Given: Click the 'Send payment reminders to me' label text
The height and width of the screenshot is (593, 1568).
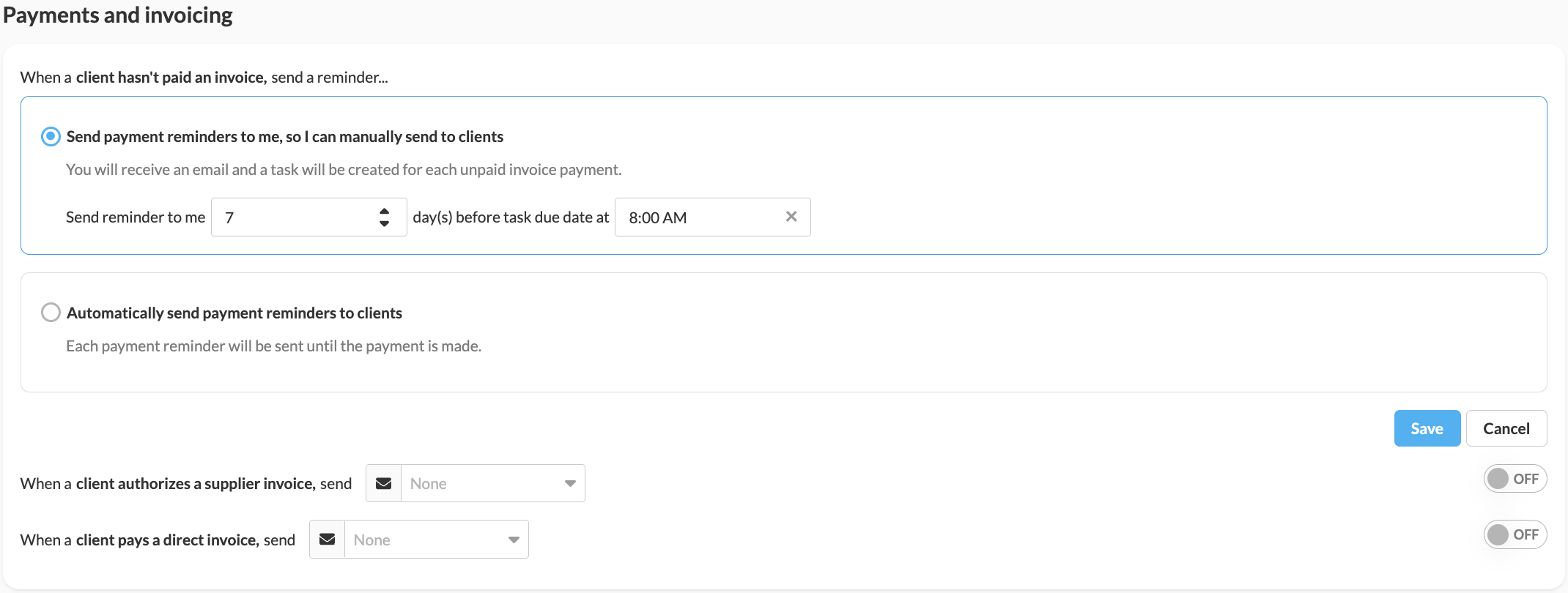Looking at the screenshot, I should (x=284, y=137).
